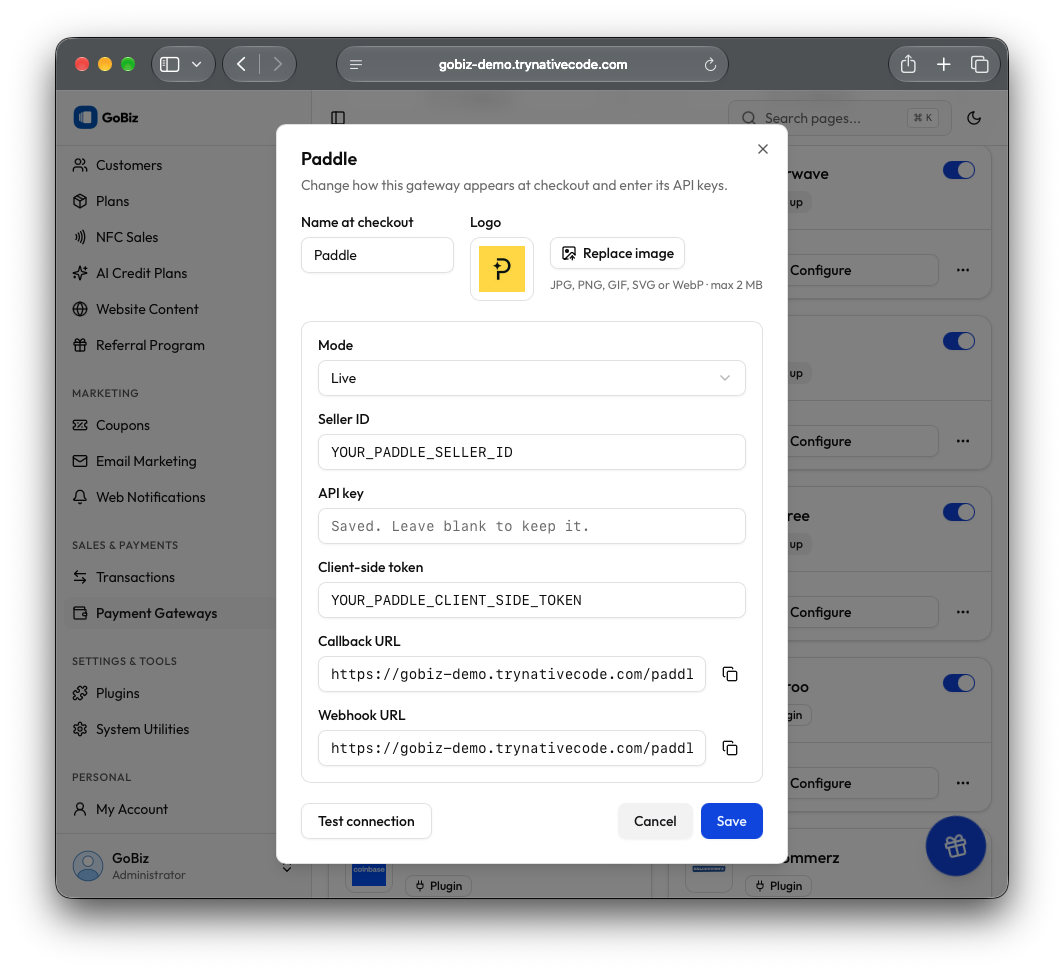Viewport: 1064px width, 972px height.
Task: Toggle the switch on the 'rwave' gateway card
Action: pos(958,170)
